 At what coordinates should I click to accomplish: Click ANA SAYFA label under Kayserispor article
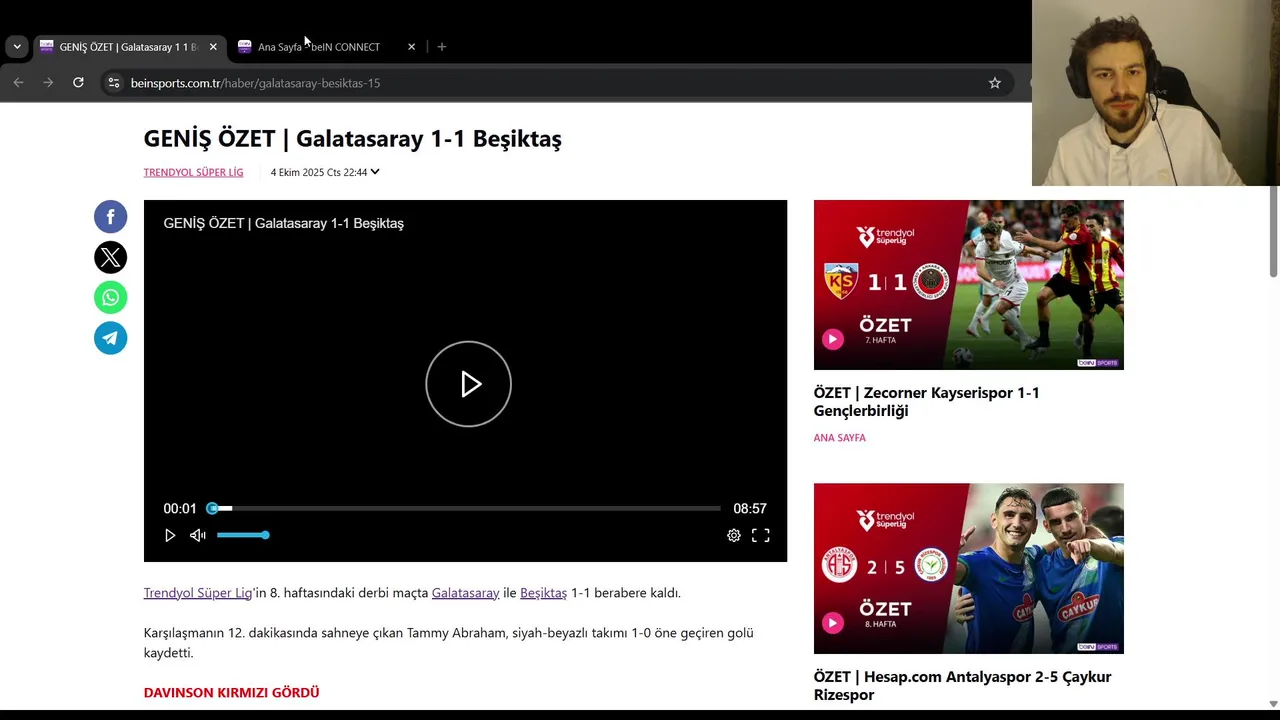(839, 438)
